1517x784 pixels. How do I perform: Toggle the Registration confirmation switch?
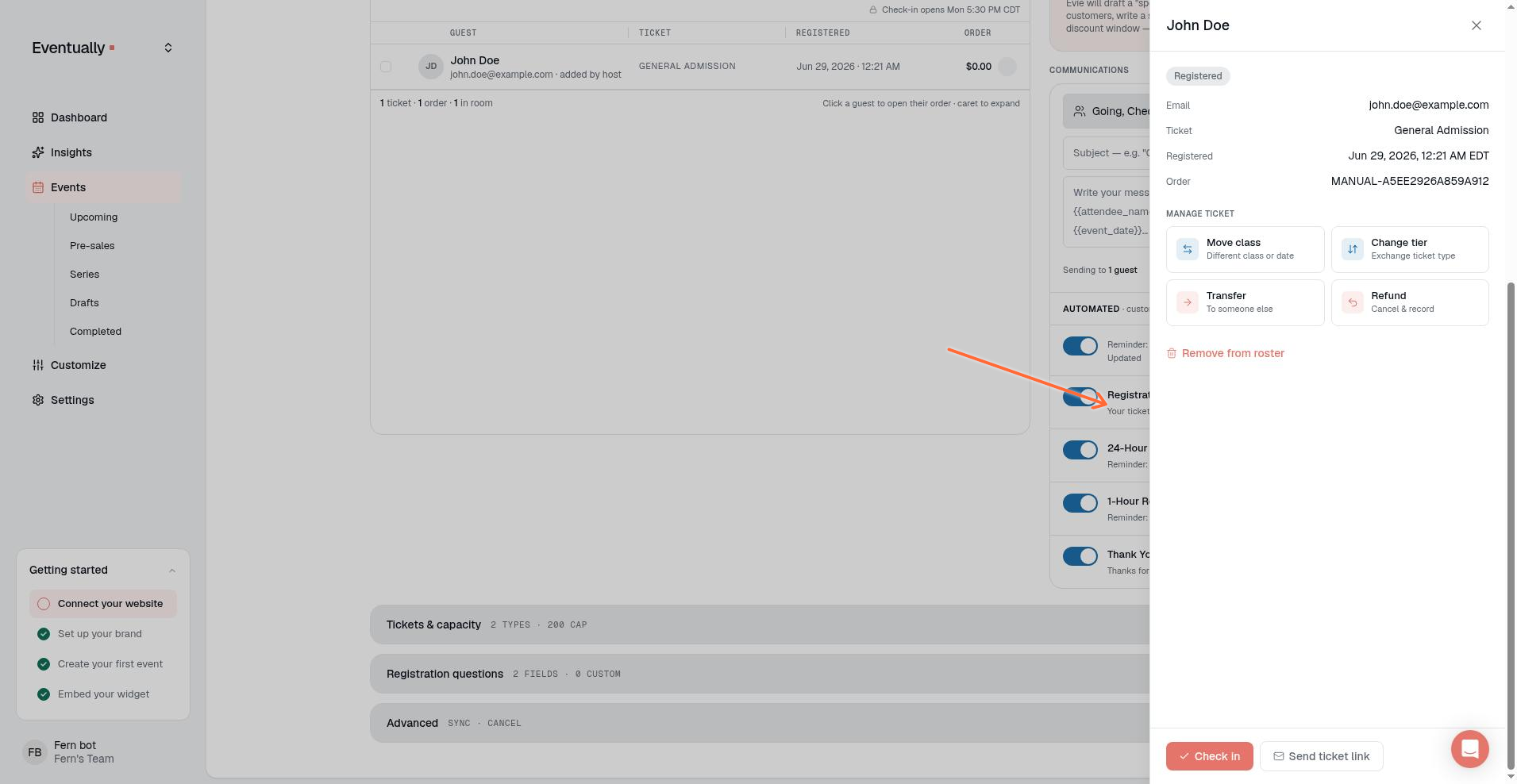[1080, 397]
